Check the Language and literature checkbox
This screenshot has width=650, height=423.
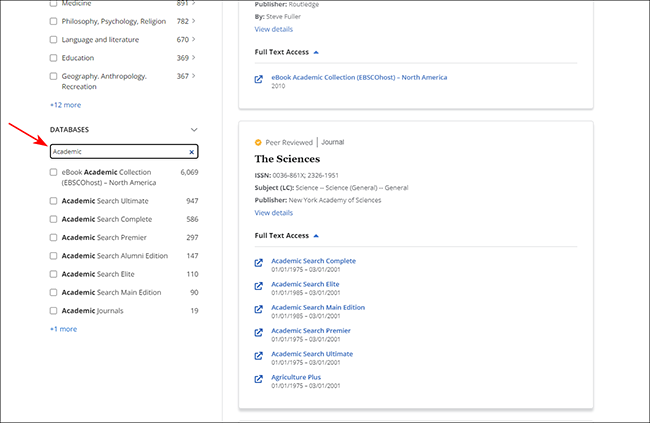coord(53,39)
